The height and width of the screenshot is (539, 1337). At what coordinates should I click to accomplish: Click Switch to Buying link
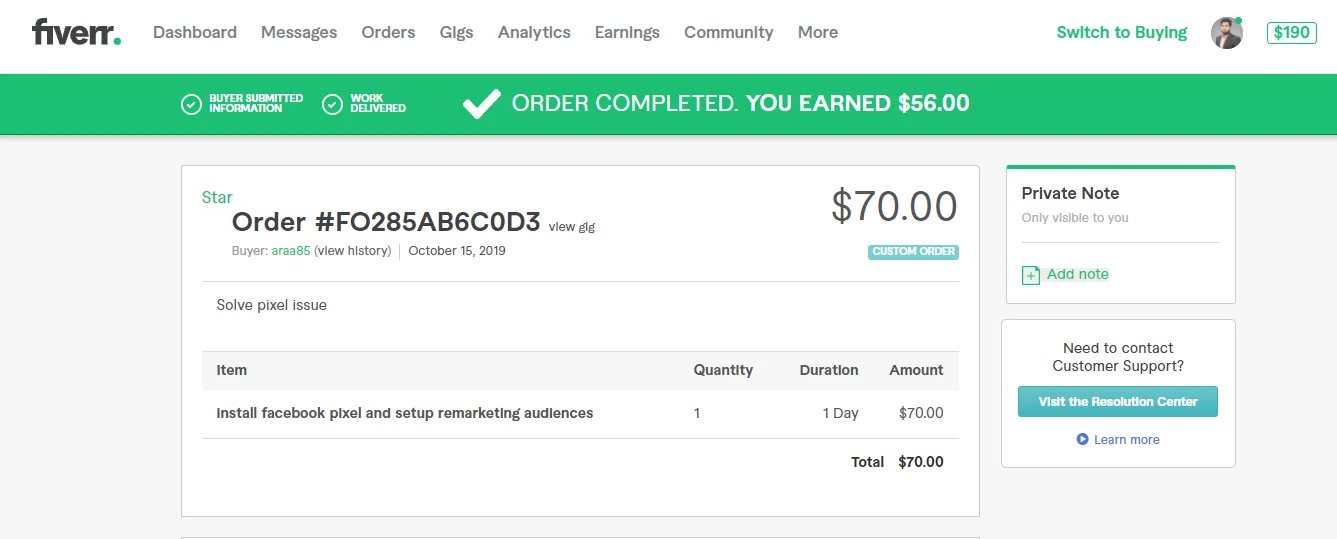1121,33
